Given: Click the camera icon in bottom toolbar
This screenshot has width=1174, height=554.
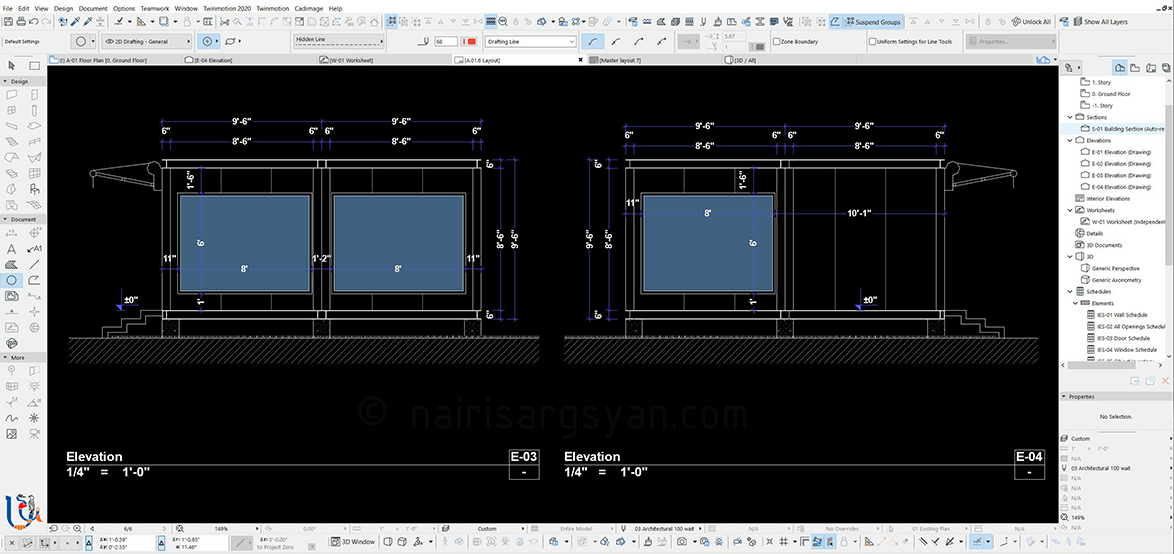Looking at the screenshot, I should coord(683,541).
